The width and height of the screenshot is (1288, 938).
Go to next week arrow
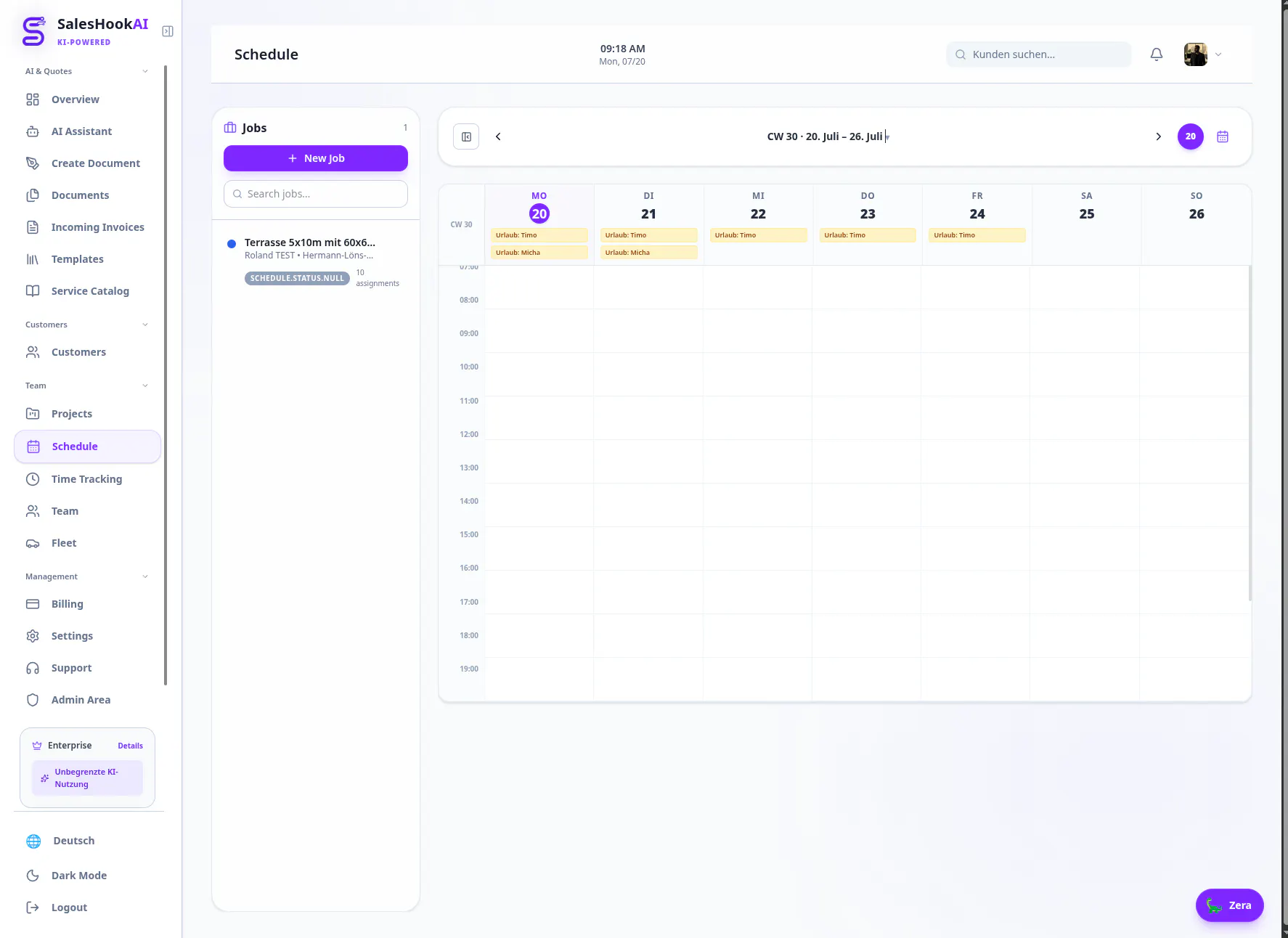1159,136
